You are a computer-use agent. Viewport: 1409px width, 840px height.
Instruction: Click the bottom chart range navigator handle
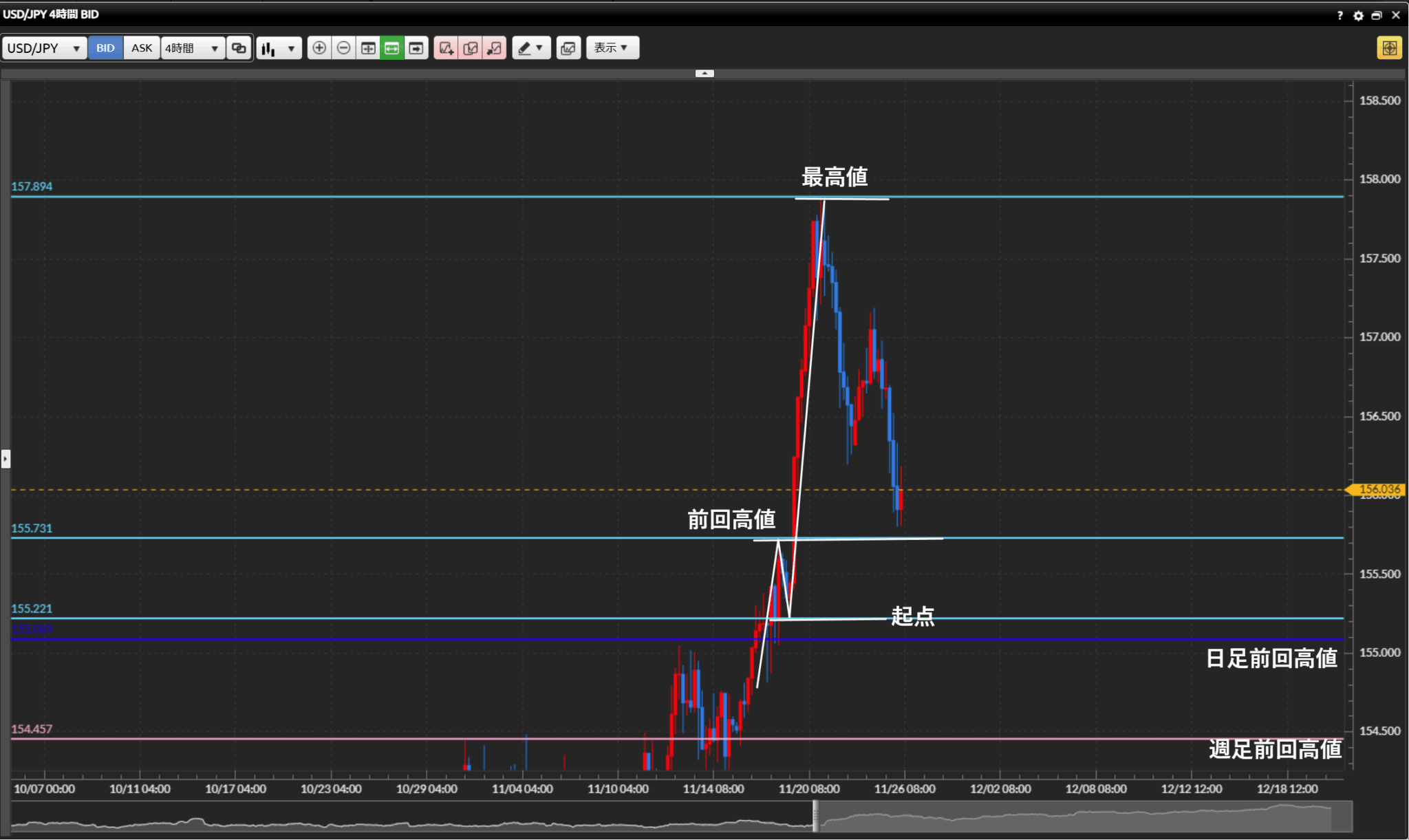pos(816,816)
